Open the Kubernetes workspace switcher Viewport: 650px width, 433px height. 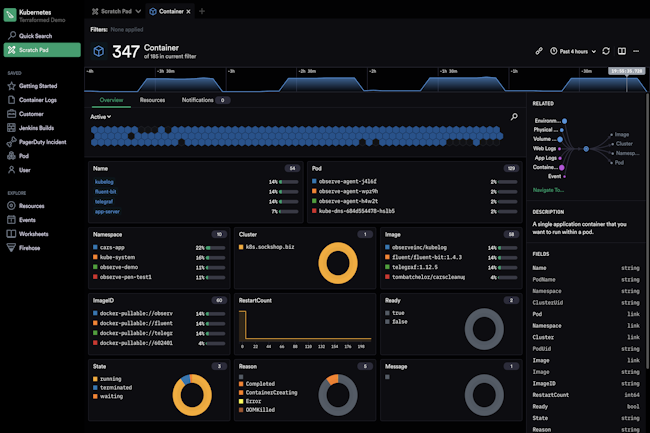(x=40, y=12)
